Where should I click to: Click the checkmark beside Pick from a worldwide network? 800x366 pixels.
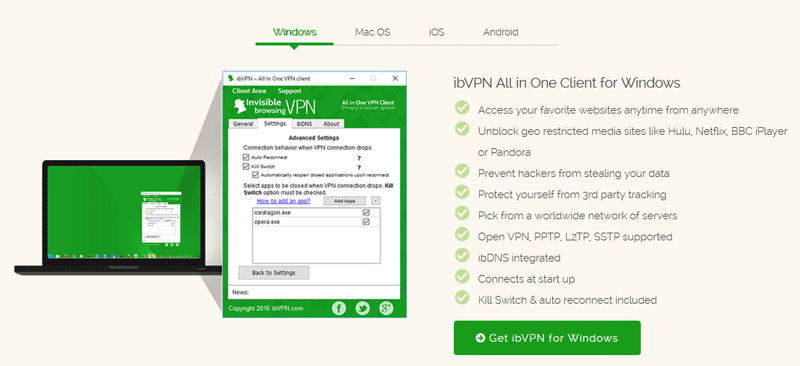click(x=462, y=213)
